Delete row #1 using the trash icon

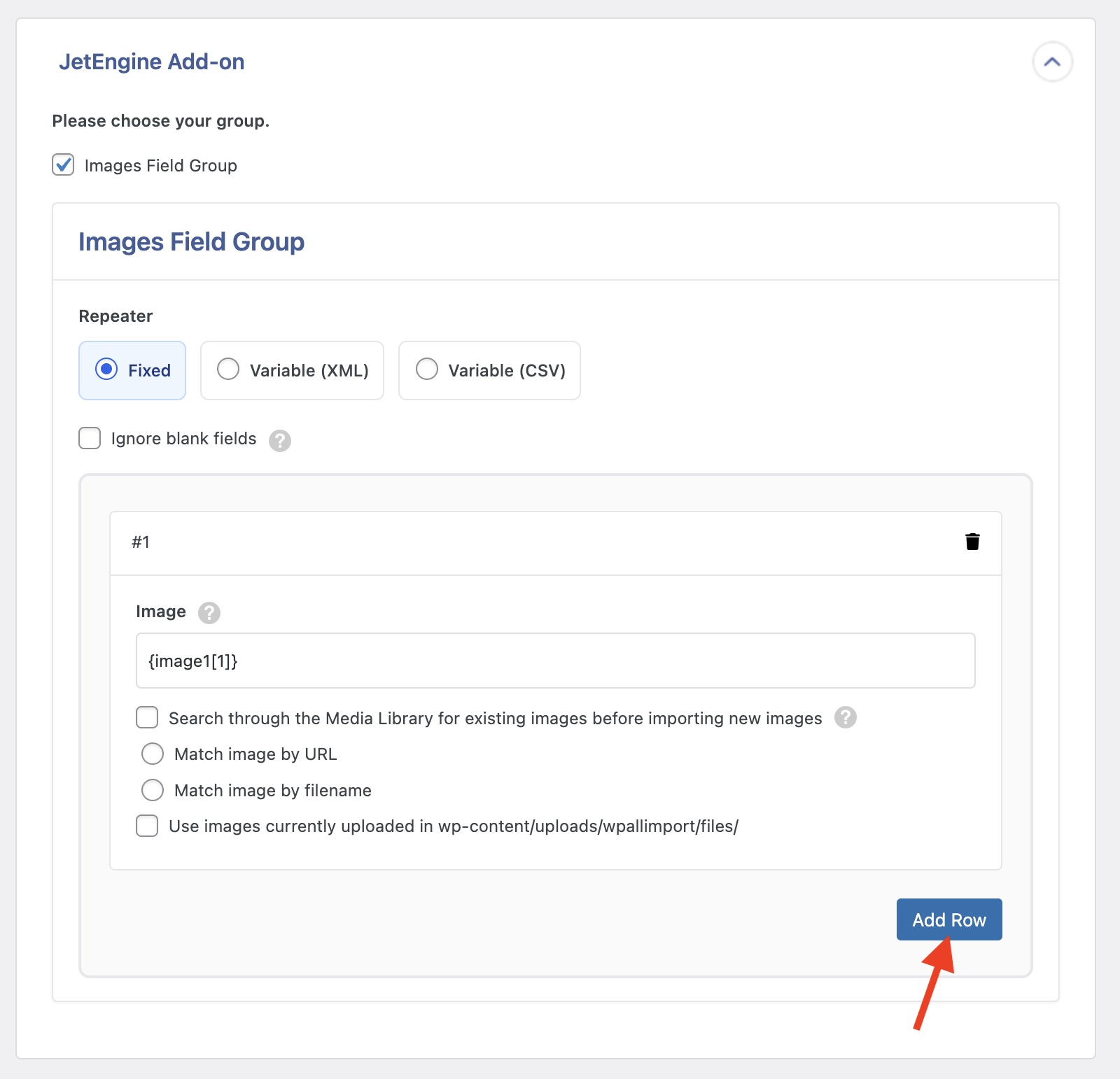(972, 541)
